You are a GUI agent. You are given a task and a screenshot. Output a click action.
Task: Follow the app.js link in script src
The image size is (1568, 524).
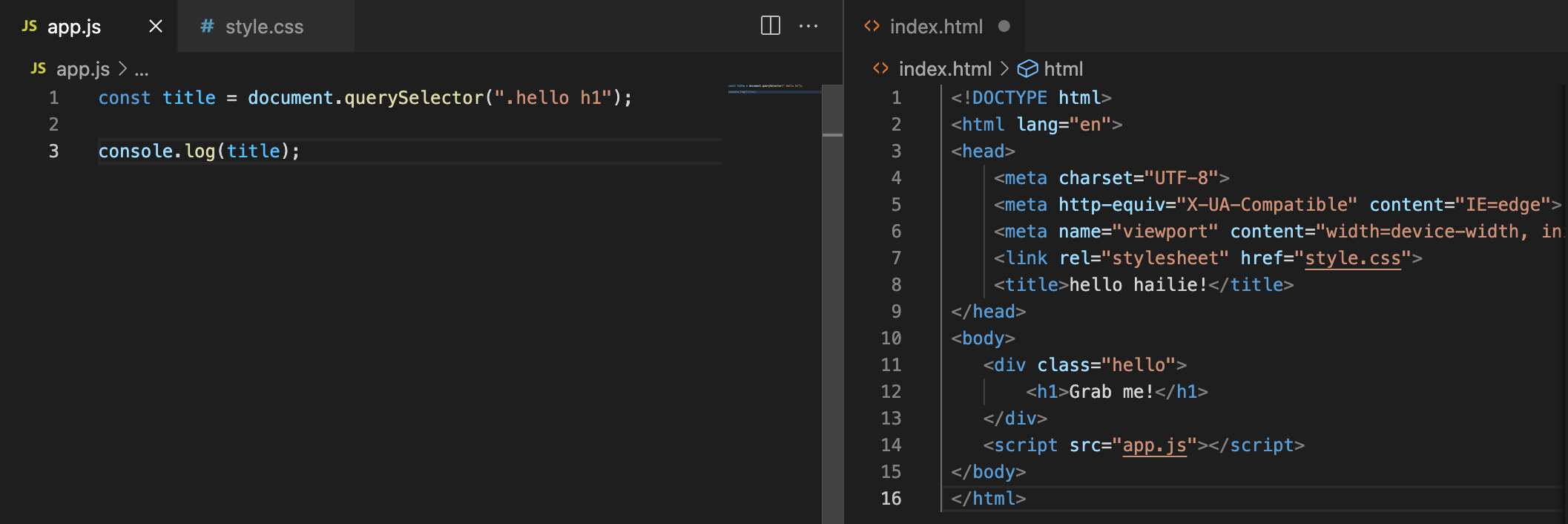(1154, 445)
